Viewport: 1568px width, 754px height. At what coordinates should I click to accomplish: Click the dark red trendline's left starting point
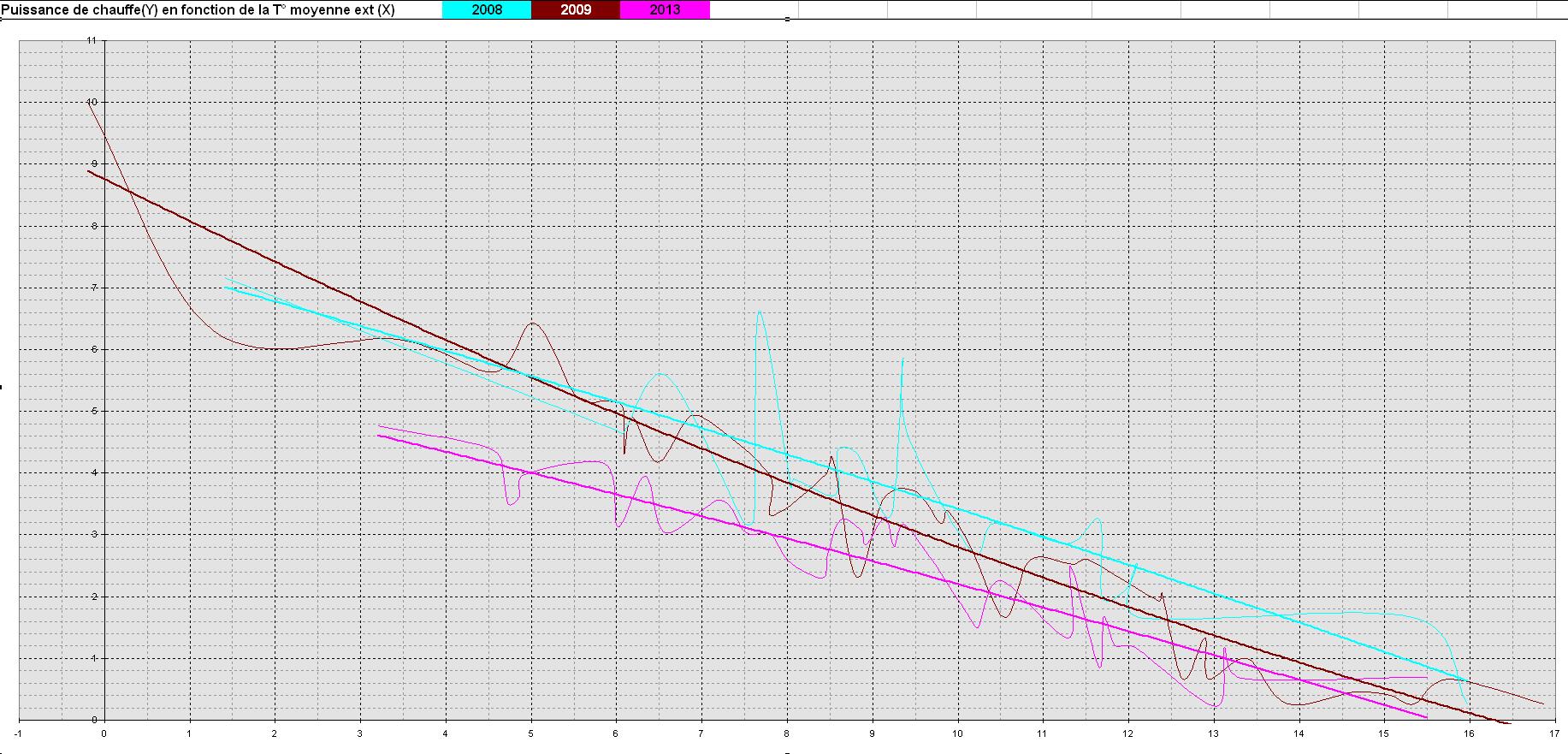(88, 171)
